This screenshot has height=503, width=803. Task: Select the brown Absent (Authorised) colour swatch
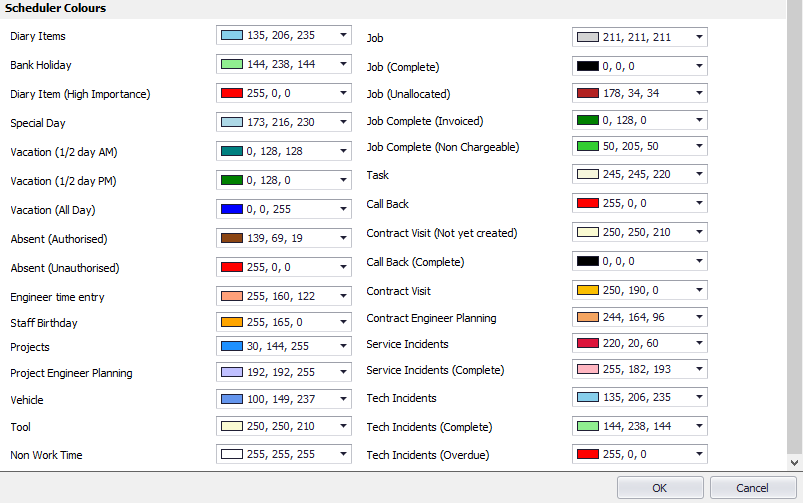pyautogui.click(x=231, y=239)
